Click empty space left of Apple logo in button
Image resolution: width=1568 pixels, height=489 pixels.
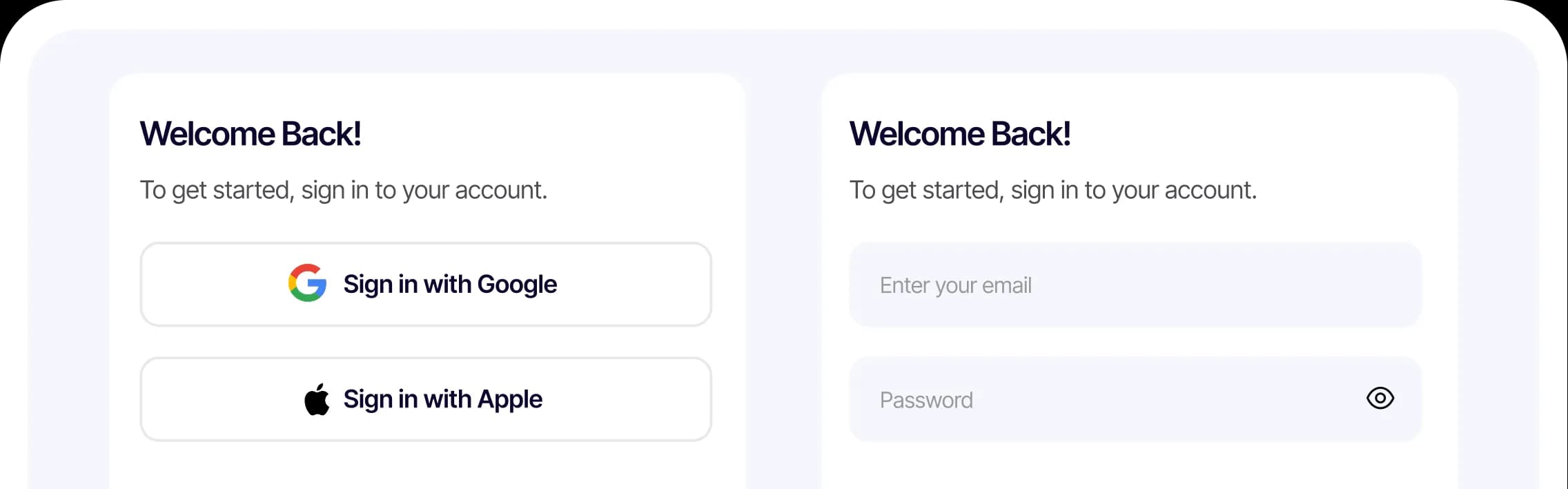[x=221, y=399]
